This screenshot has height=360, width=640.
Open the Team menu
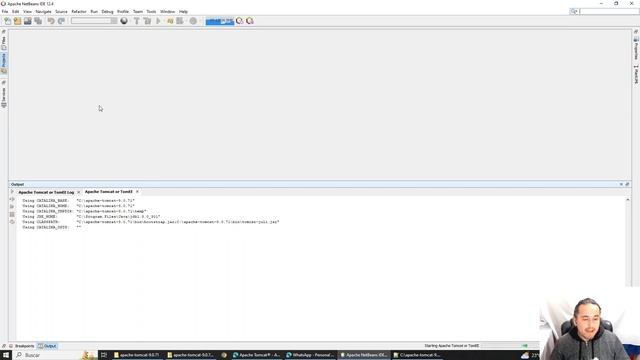(138, 11)
